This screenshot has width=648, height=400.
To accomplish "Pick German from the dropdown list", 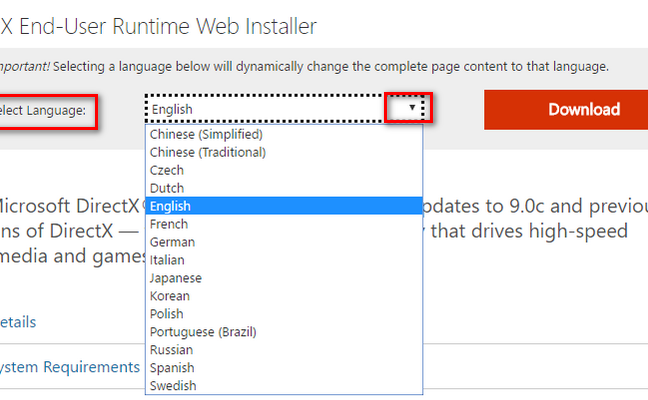I will [x=284, y=242].
